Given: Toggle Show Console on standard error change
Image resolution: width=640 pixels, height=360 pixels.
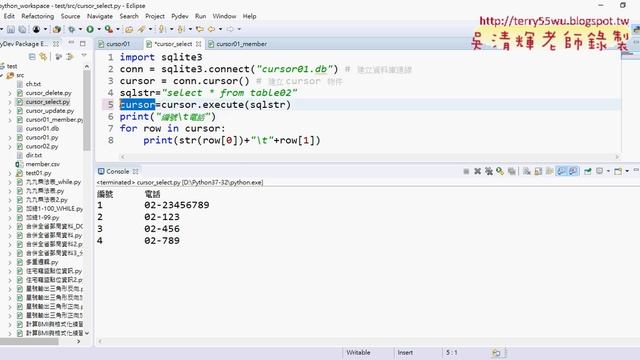Looking at the screenshot, I should 573,171.
